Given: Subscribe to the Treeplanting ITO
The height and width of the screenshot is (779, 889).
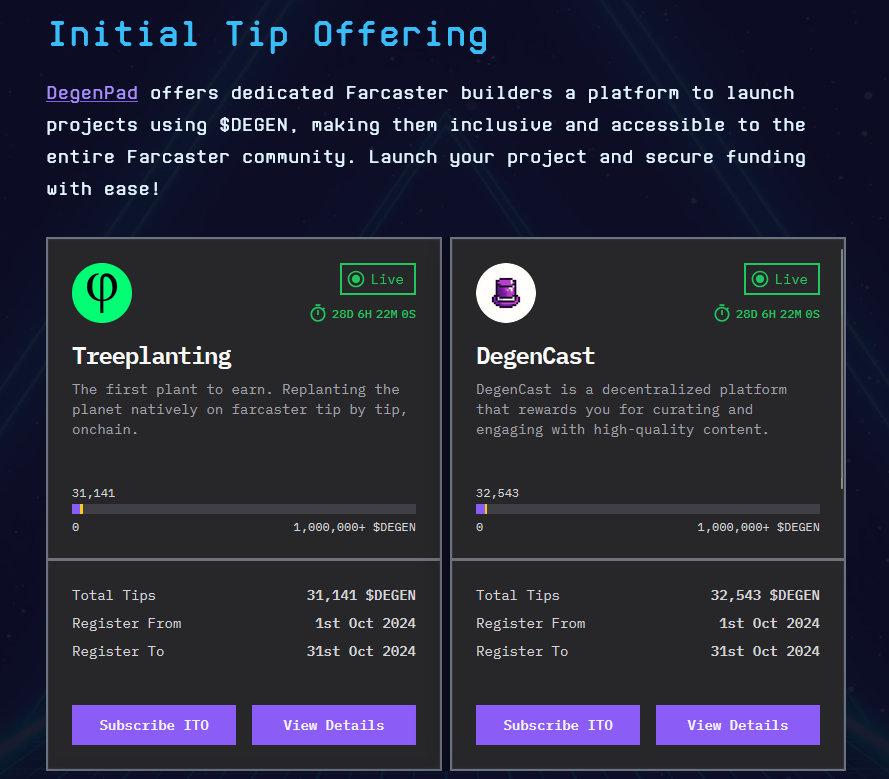Looking at the screenshot, I should [154, 725].
